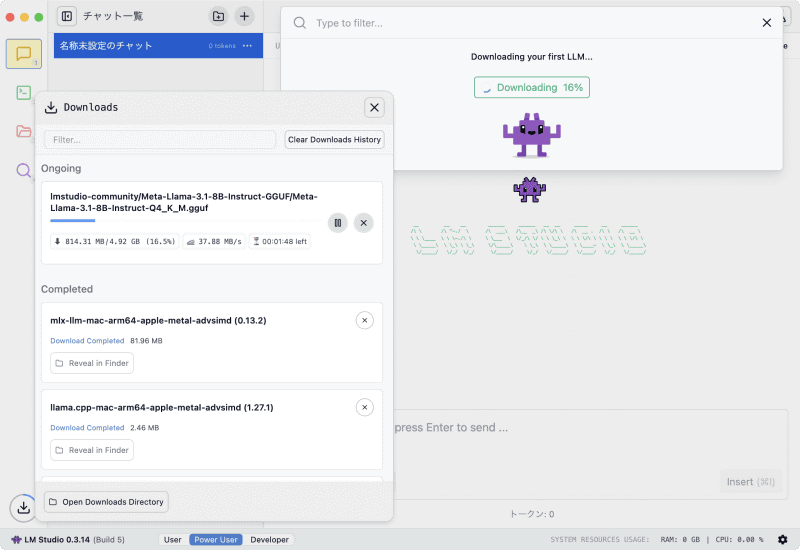The height and width of the screenshot is (550, 800).
Task: Click the CPU: 0.00 % usage readout
Action: coord(739,540)
